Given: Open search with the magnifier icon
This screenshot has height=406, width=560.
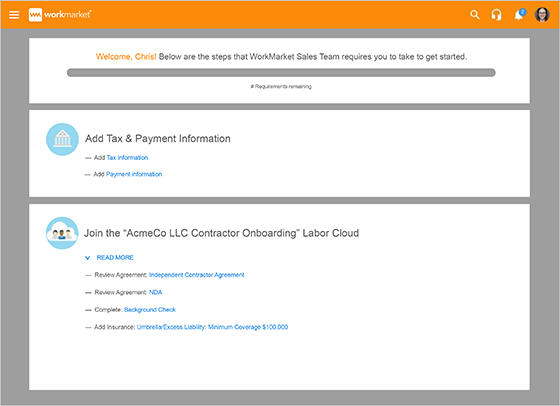Looking at the screenshot, I should pos(475,15).
